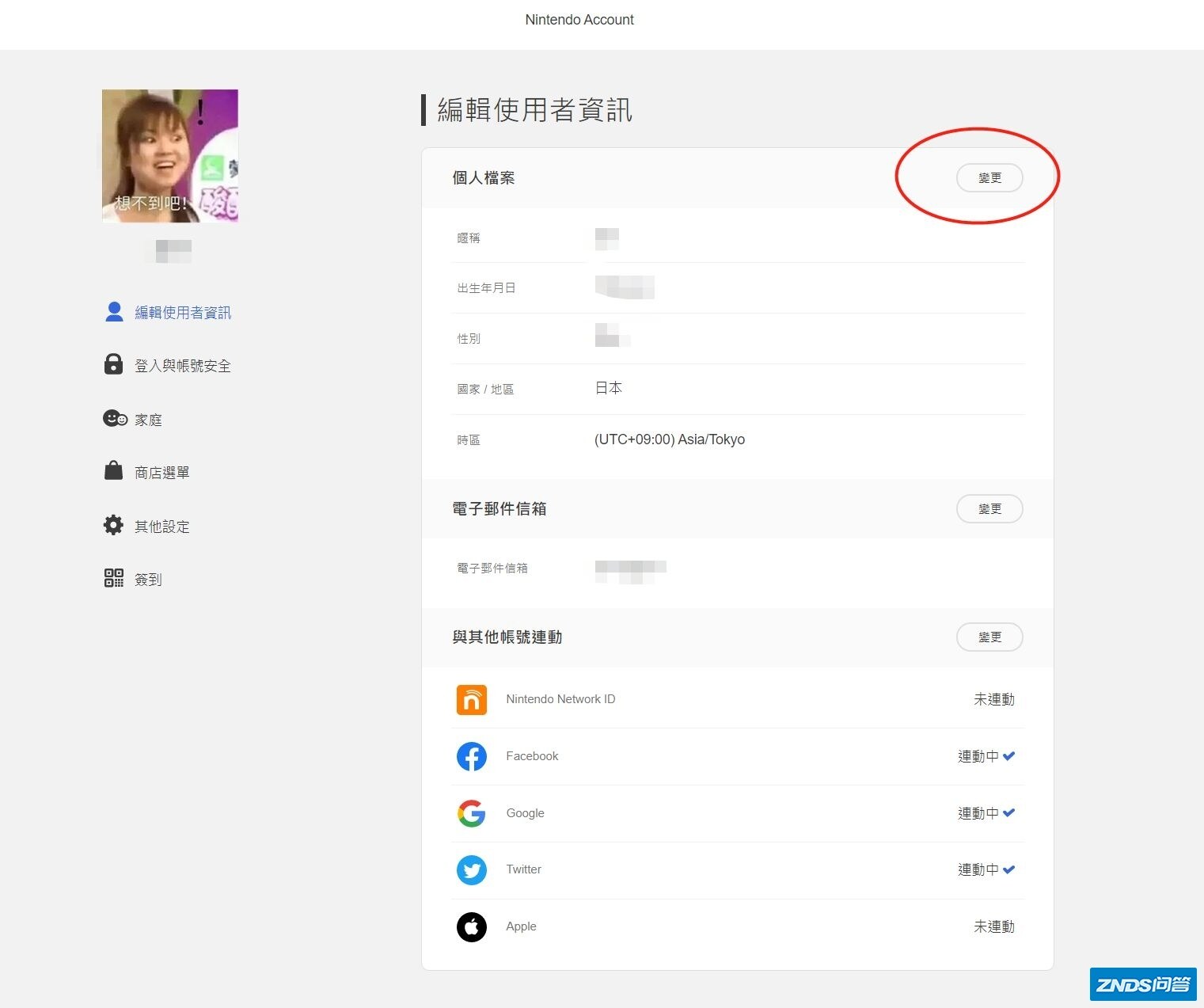Open 家庭 in the sidebar
The height and width of the screenshot is (1008, 1204).
(x=148, y=420)
